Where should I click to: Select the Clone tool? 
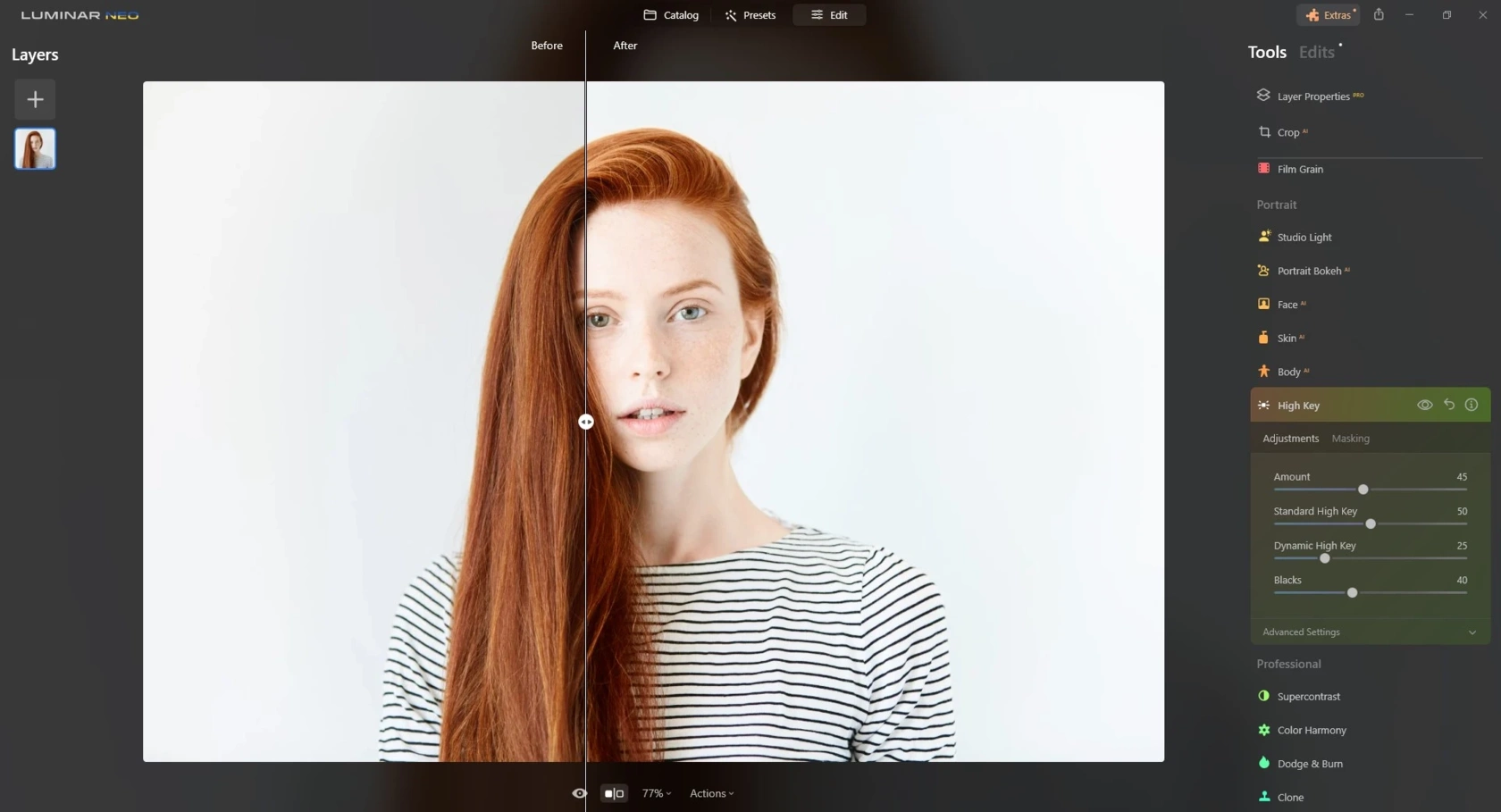[1290, 797]
